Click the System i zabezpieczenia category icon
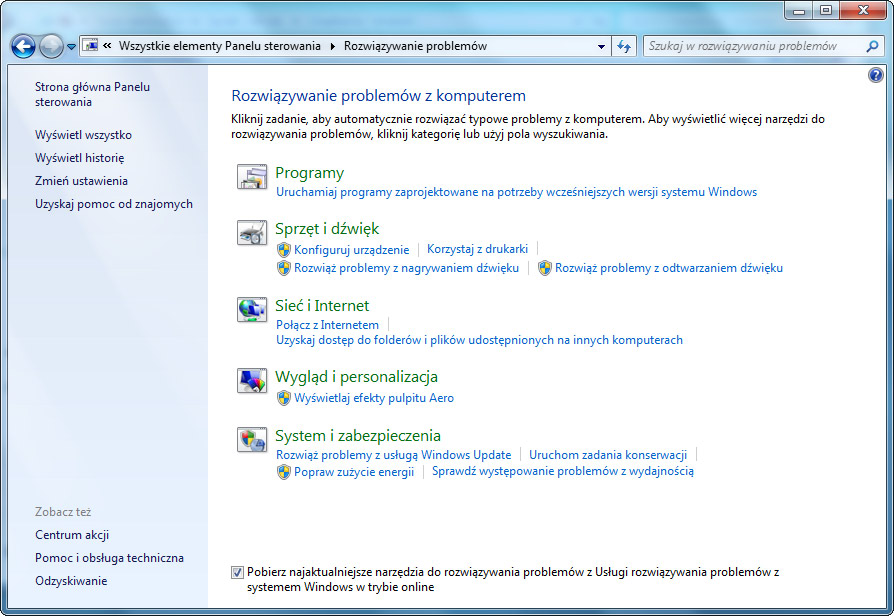This screenshot has width=894, height=616. 251,439
